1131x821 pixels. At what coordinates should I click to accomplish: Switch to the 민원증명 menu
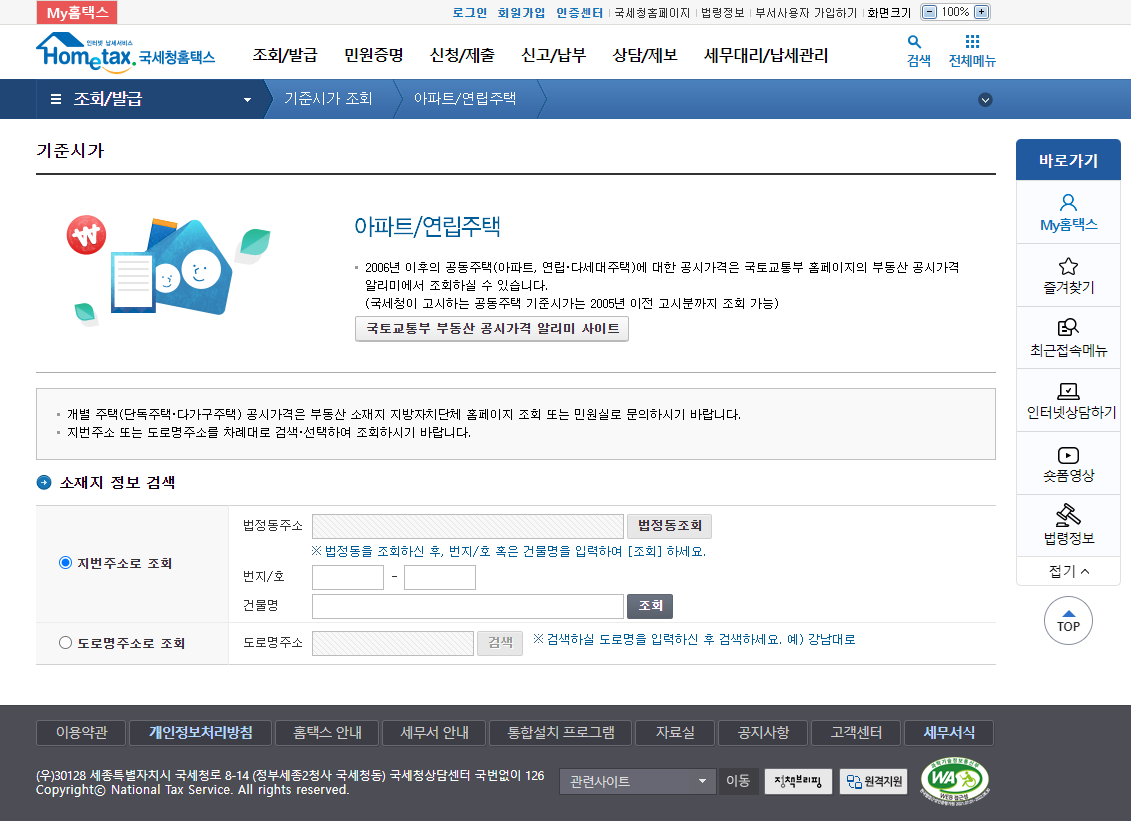tap(370, 56)
